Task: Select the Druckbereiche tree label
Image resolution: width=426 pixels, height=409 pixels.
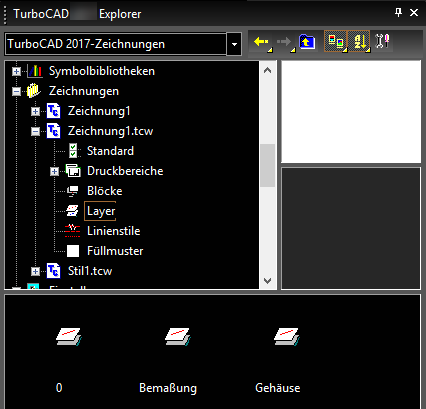Action: coord(125,171)
